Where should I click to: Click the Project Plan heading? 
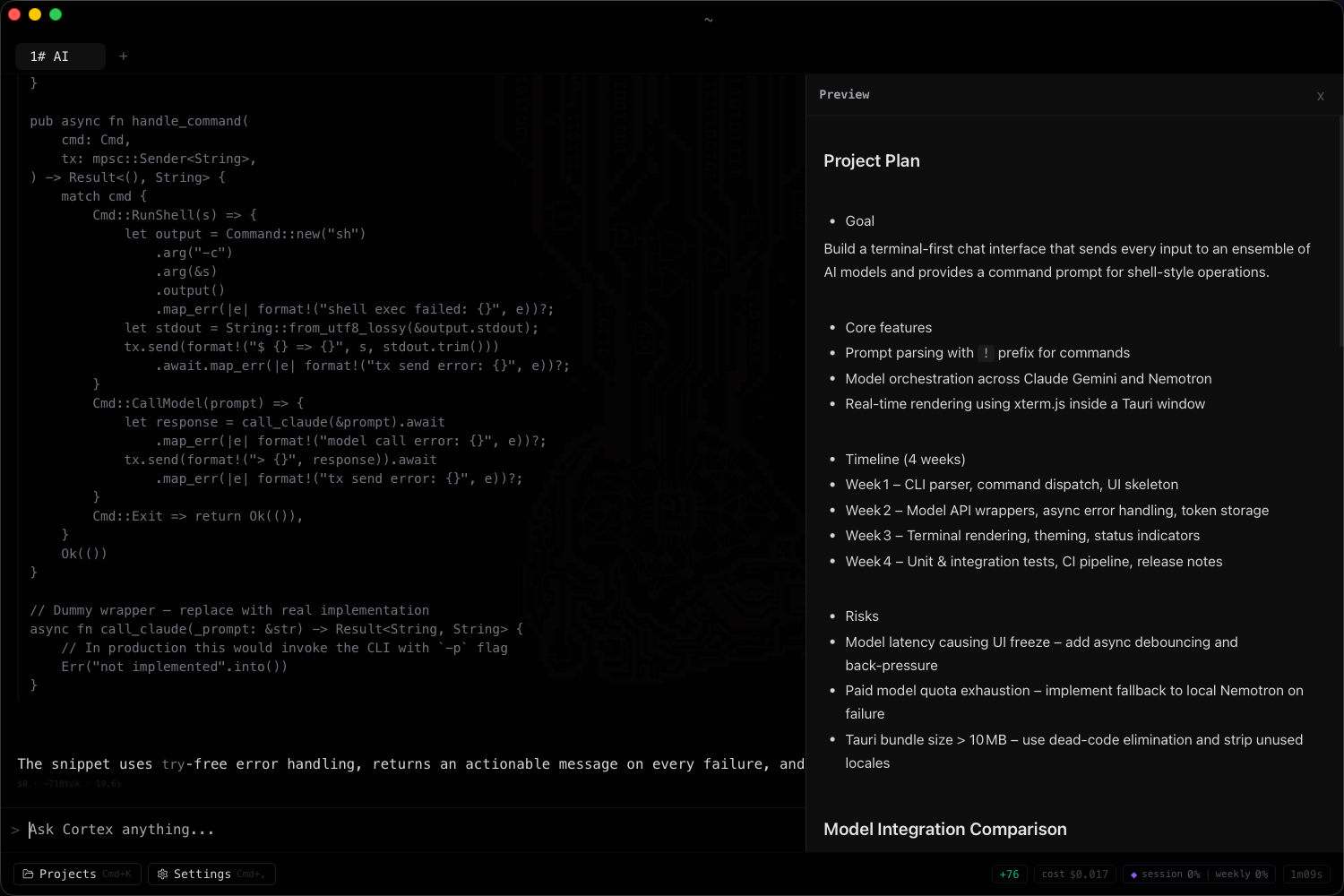(x=871, y=160)
